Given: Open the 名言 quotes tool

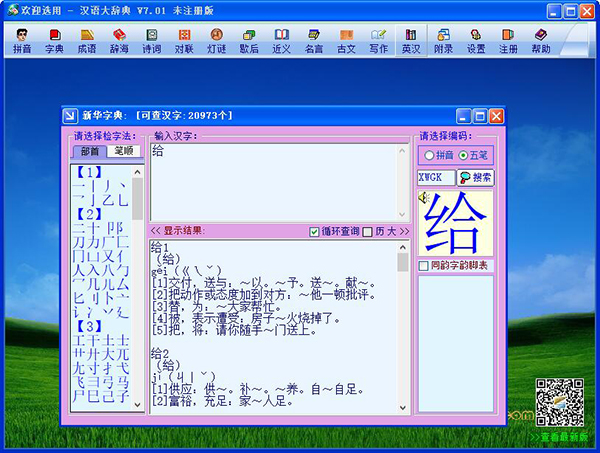Looking at the screenshot, I should coord(314,41).
